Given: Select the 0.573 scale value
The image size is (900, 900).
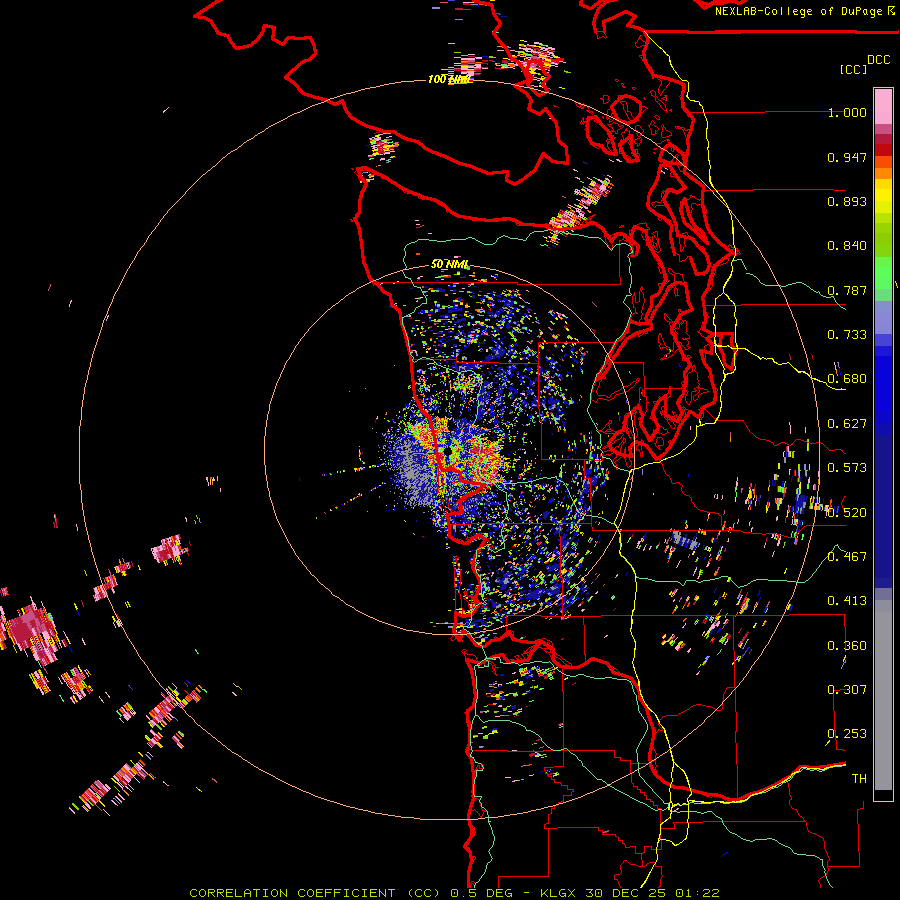Looking at the screenshot, I should tap(847, 468).
